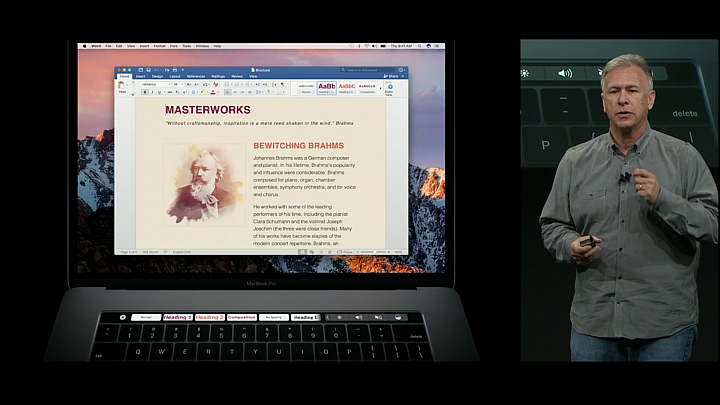Viewport: 720px width, 405px height.
Task: Click the Share button in Word
Action: point(391,76)
